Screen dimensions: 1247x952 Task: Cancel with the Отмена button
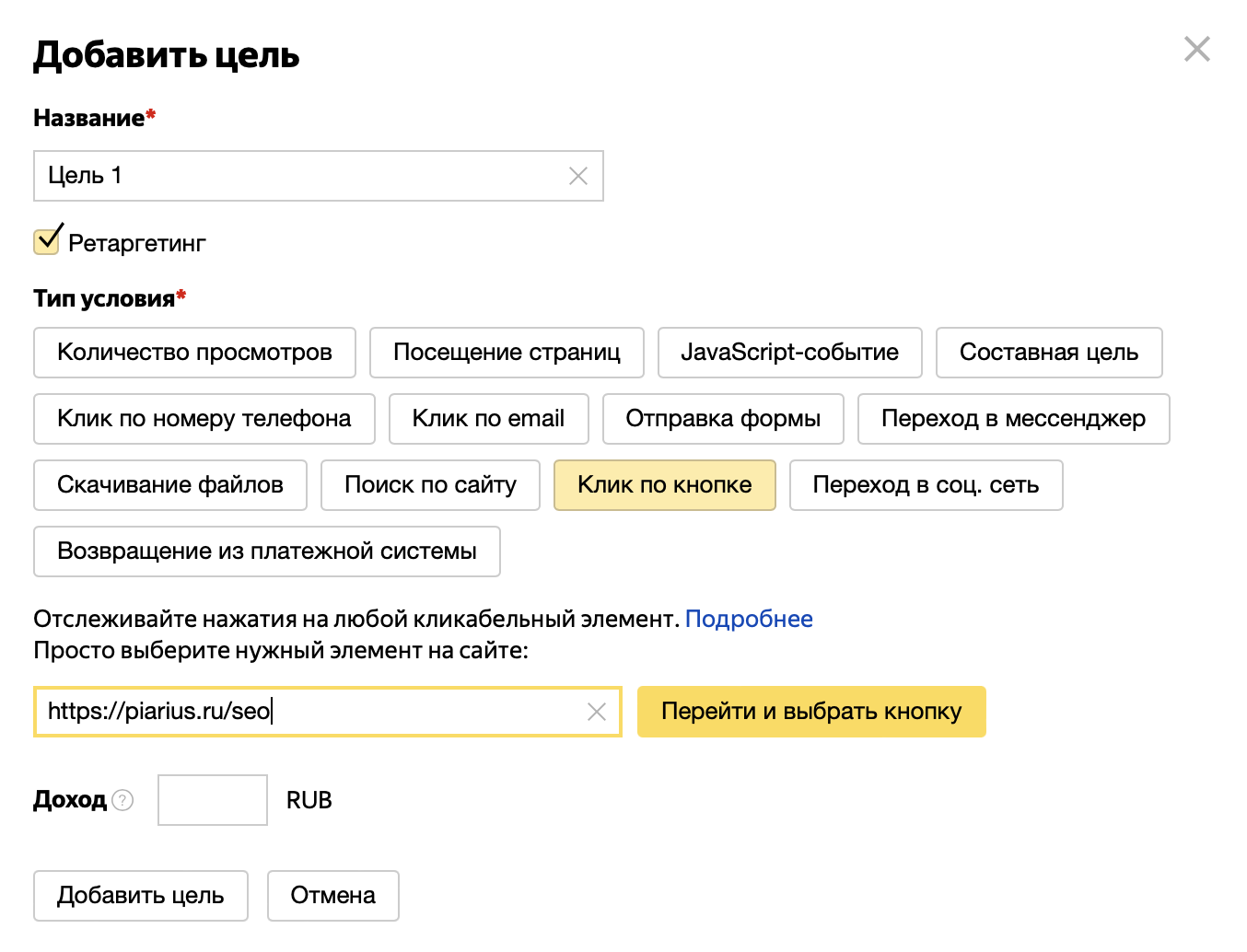pyautogui.click(x=333, y=896)
